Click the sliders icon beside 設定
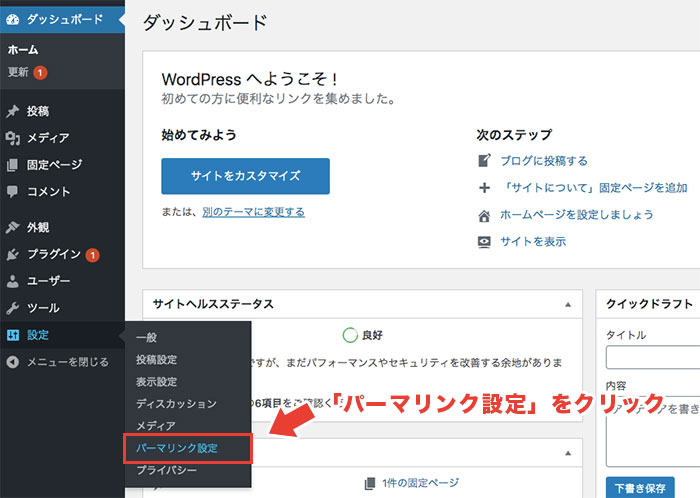Viewport: 700px width, 498px height. coord(12,335)
